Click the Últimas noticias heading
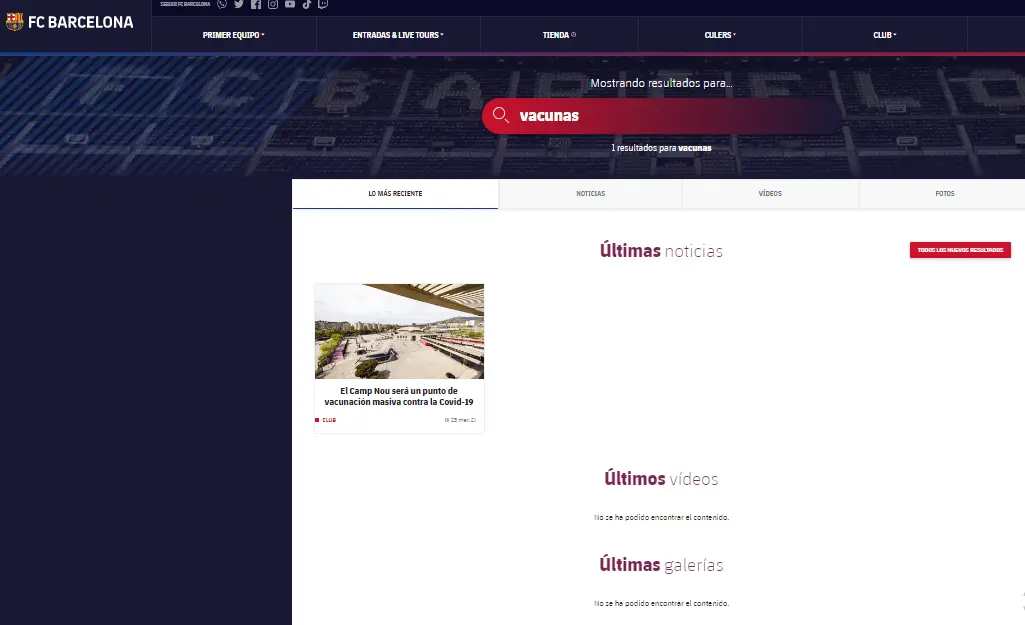The image size is (1025, 625). coord(661,251)
